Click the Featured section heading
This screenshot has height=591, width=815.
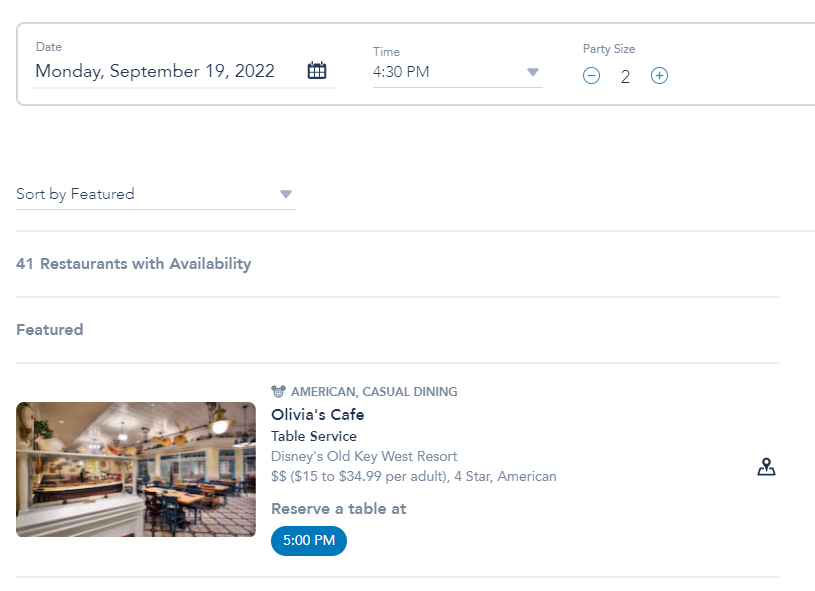pos(50,330)
